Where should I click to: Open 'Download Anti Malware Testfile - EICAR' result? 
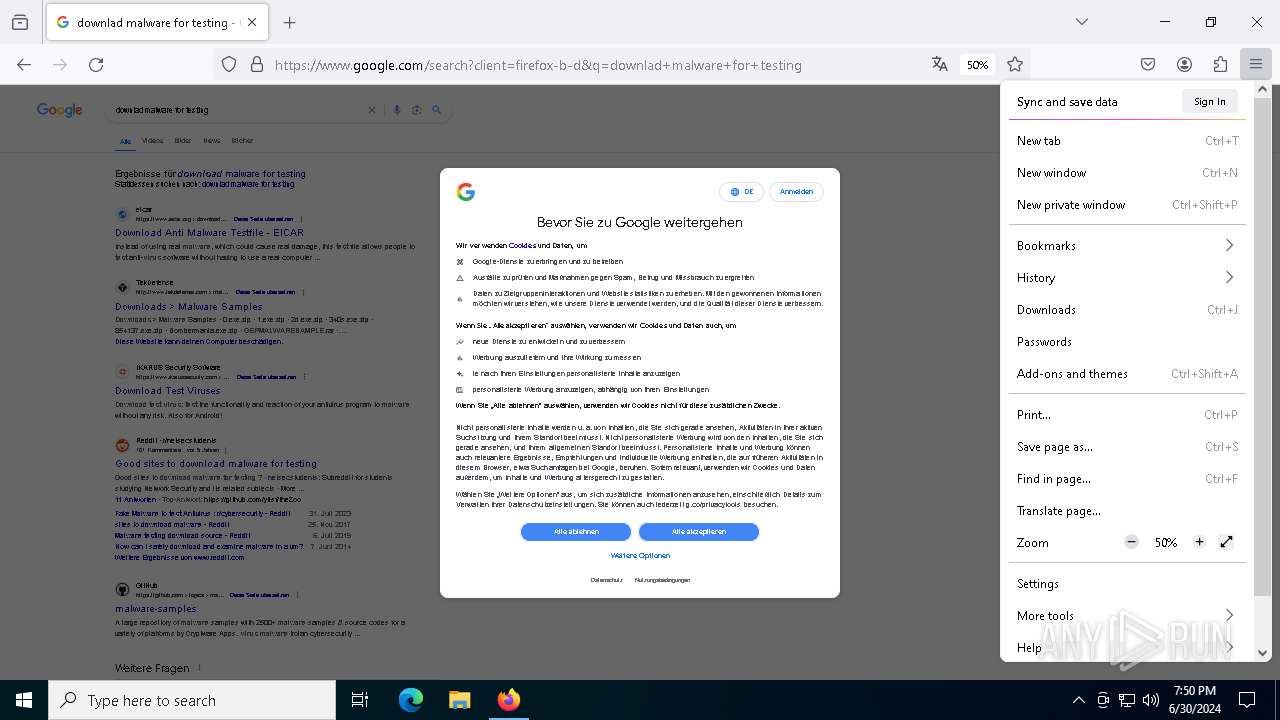coord(209,233)
